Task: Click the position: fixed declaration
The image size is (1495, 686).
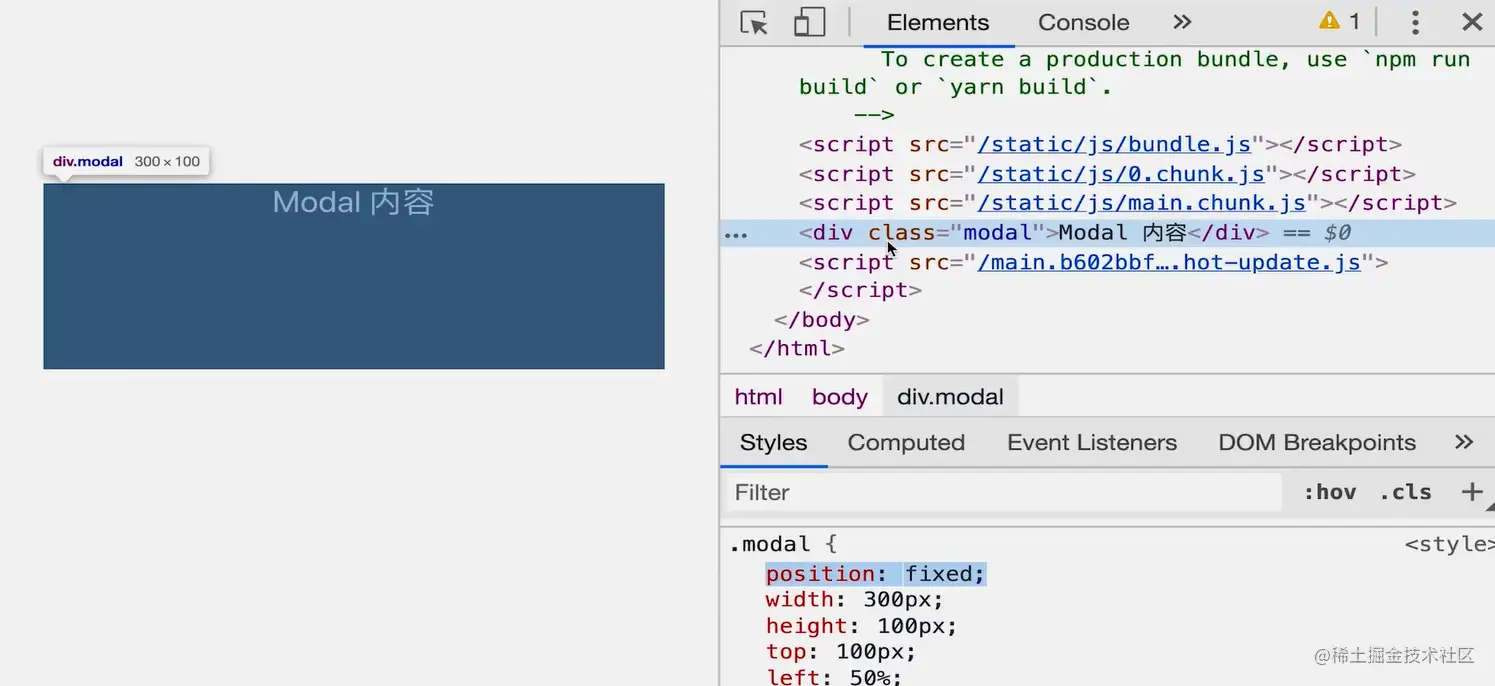Action: pos(876,574)
